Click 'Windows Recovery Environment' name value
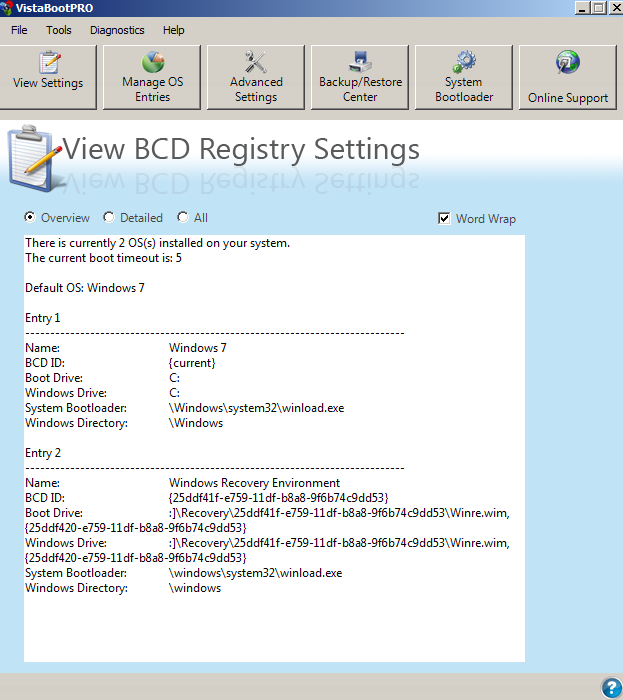The height and width of the screenshot is (700, 623). click(254, 483)
